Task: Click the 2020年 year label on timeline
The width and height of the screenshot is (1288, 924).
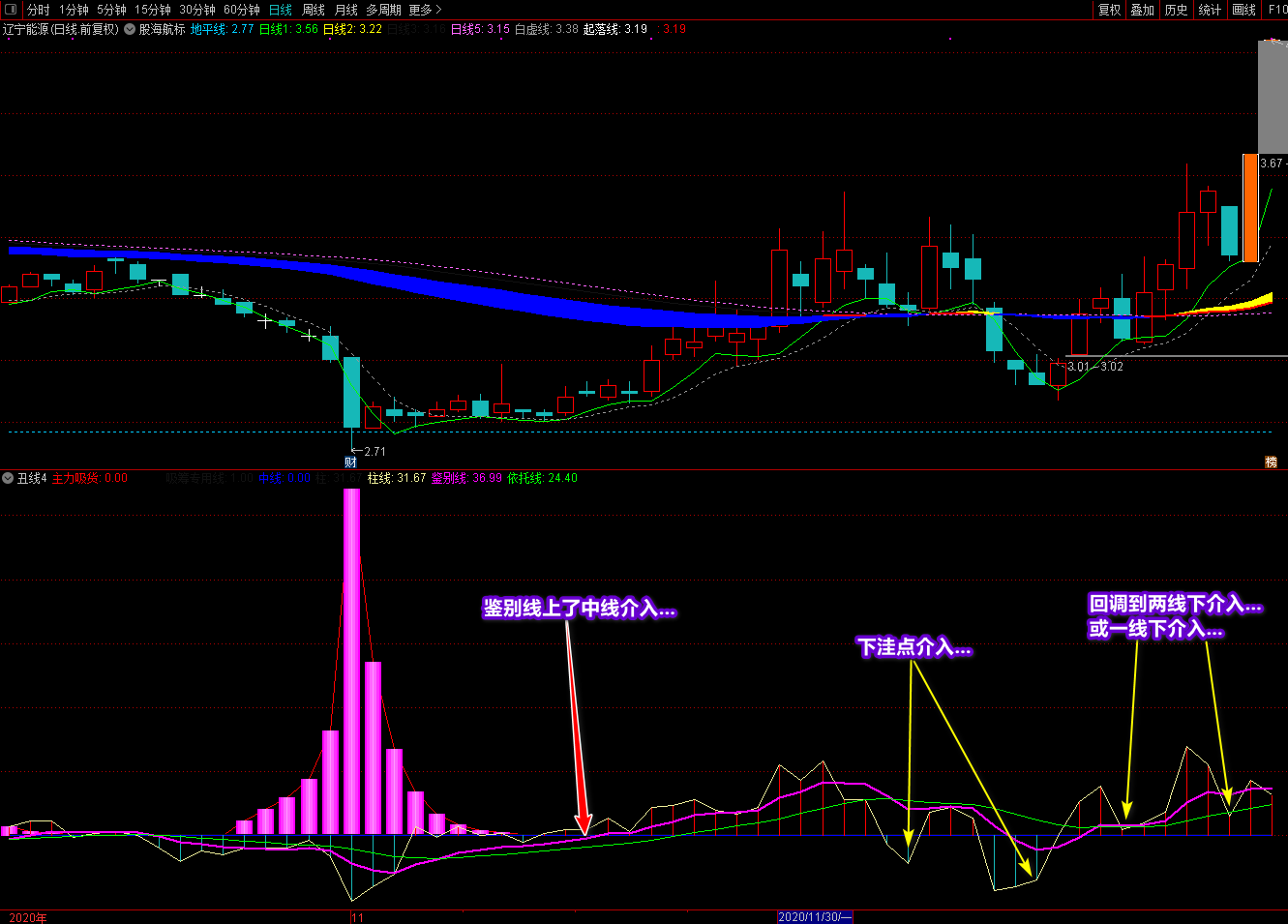Action: [x=28, y=917]
